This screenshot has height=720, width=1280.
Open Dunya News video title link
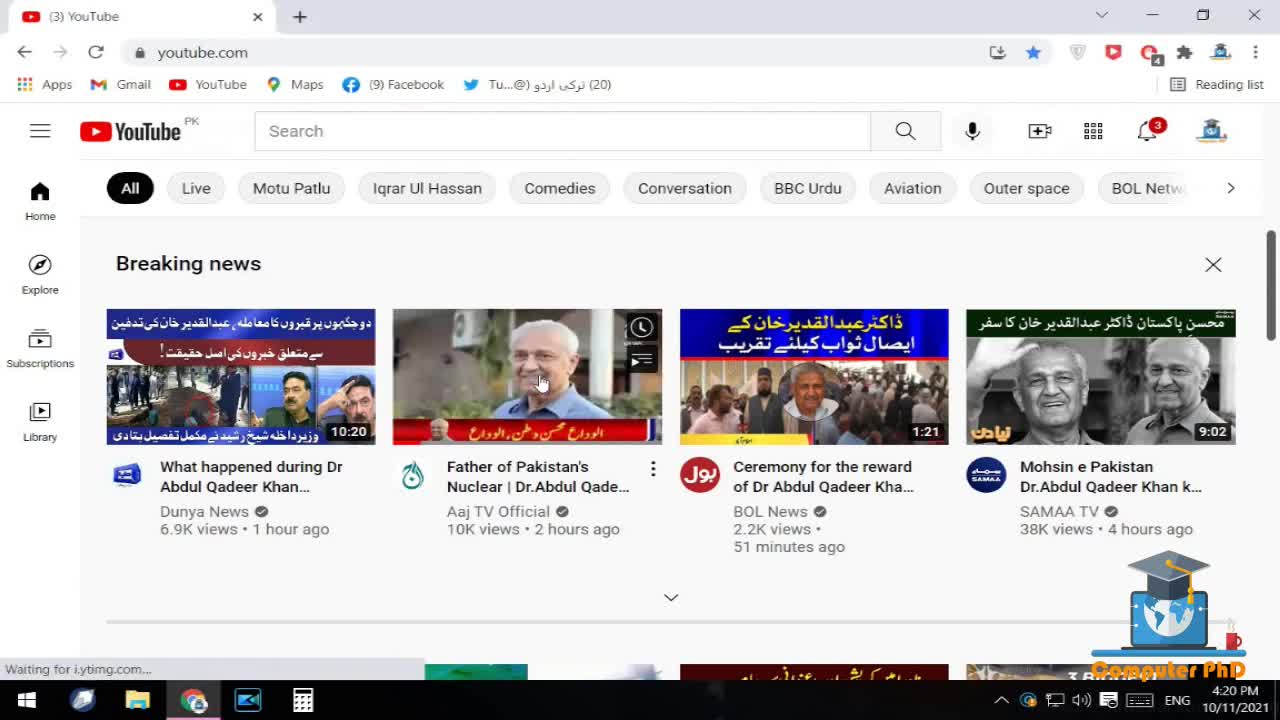(x=251, y=477)
